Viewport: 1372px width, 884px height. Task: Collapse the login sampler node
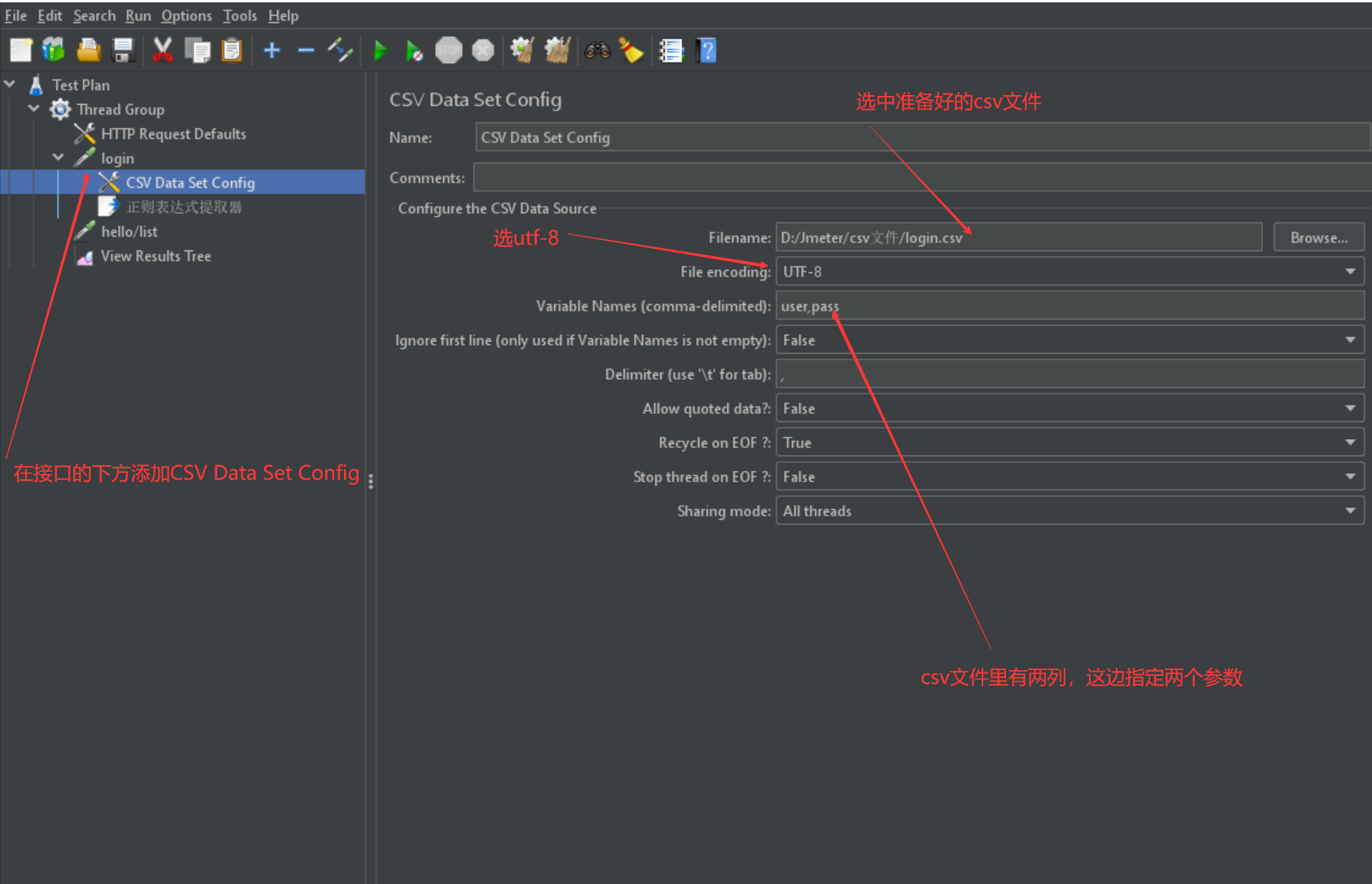[x=59, y=157]
